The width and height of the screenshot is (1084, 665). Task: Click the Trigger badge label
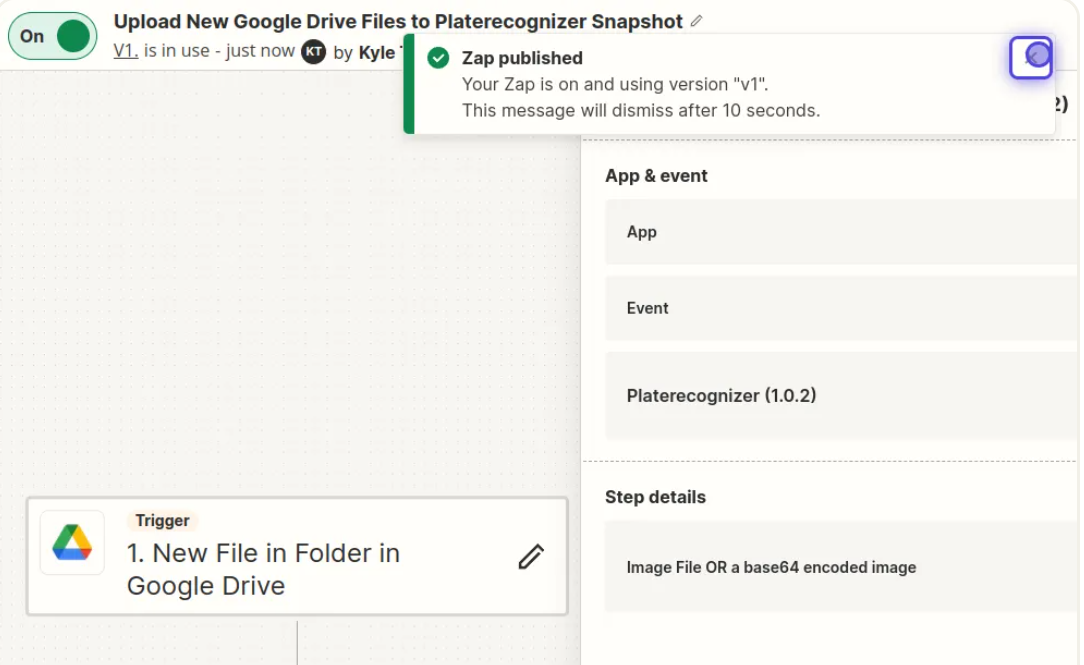(x=162, y=520)
